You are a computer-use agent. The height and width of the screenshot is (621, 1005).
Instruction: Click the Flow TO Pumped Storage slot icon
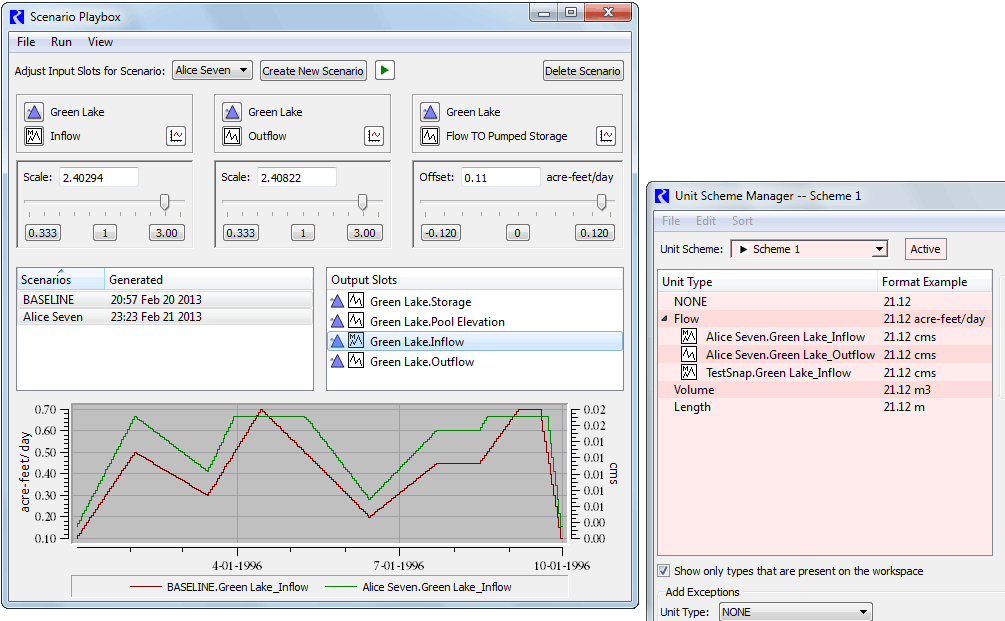430,136
